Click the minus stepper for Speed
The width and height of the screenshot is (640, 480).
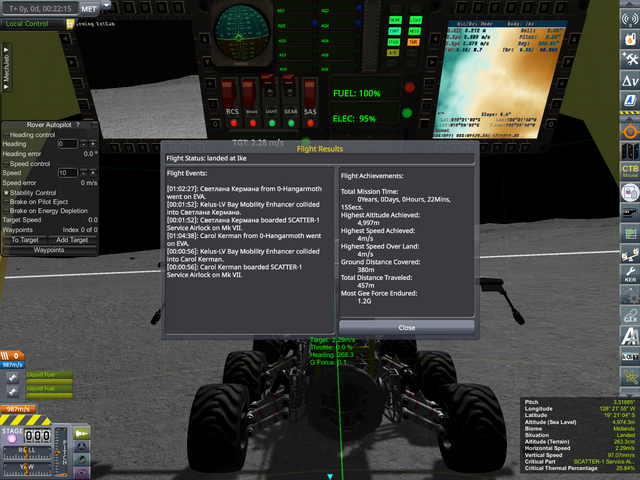(83, 173)
